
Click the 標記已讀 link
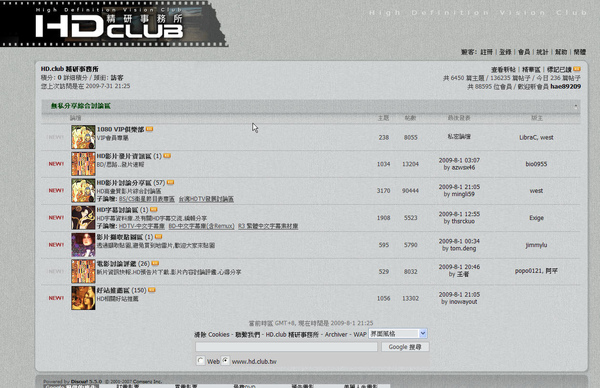(x=559, y=70)
